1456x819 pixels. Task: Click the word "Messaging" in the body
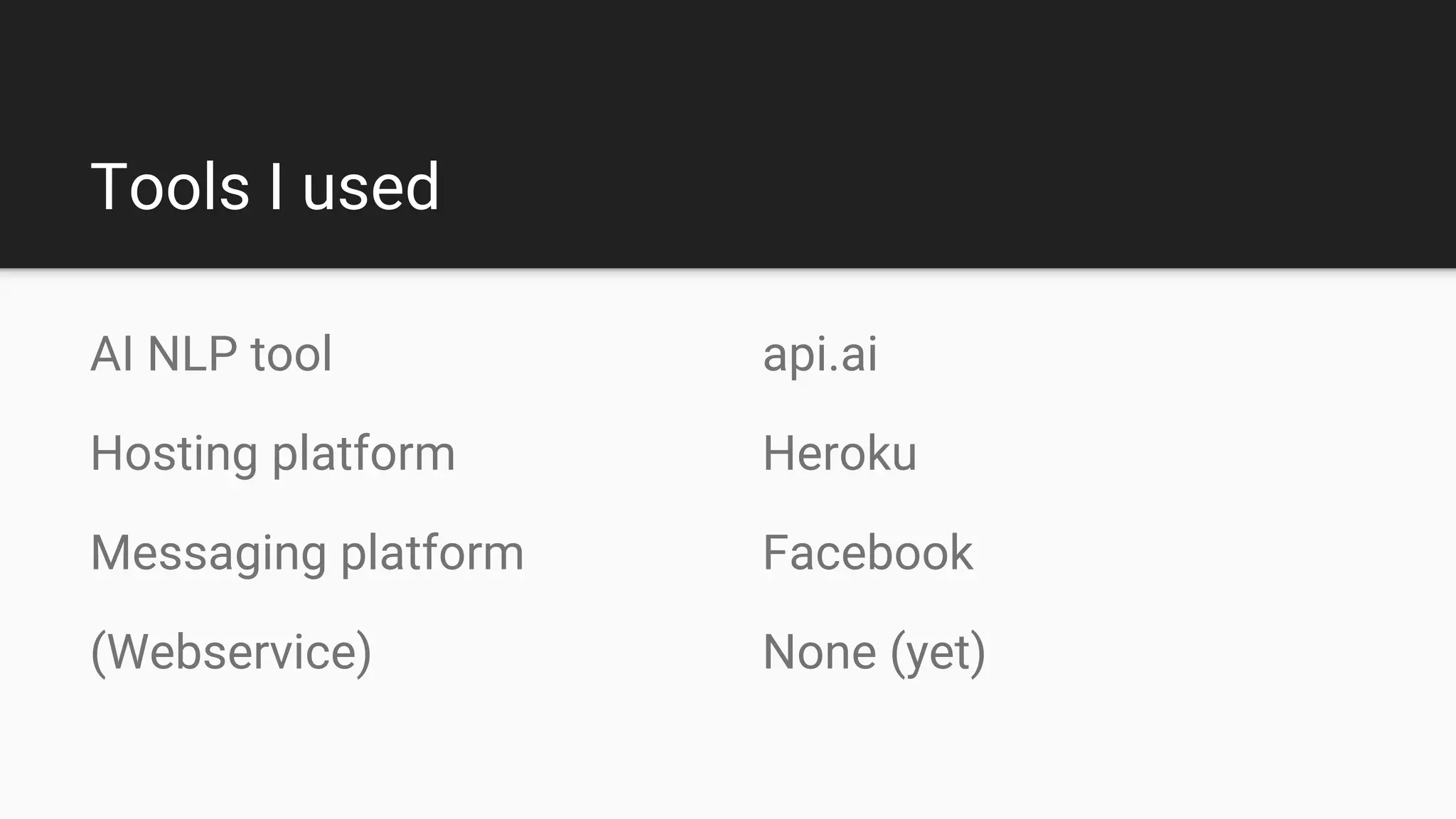point(208,552)
